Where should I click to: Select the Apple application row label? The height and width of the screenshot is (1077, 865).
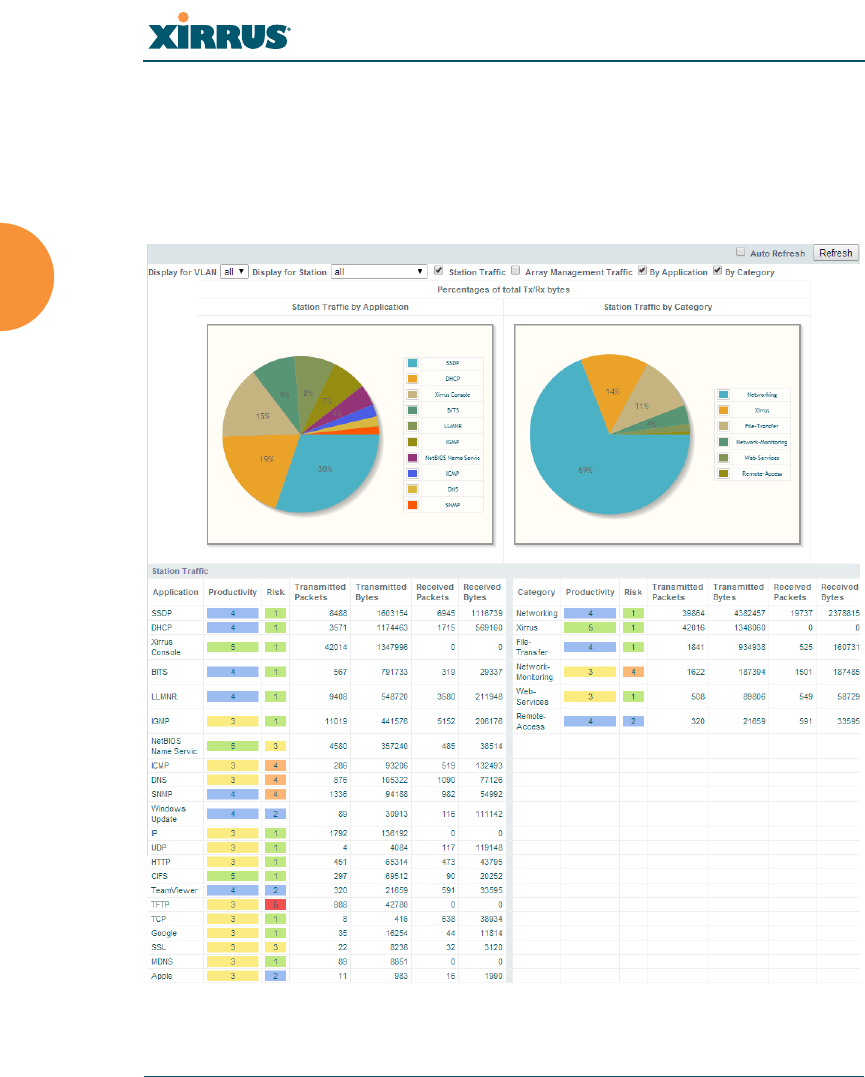[161, 976]
